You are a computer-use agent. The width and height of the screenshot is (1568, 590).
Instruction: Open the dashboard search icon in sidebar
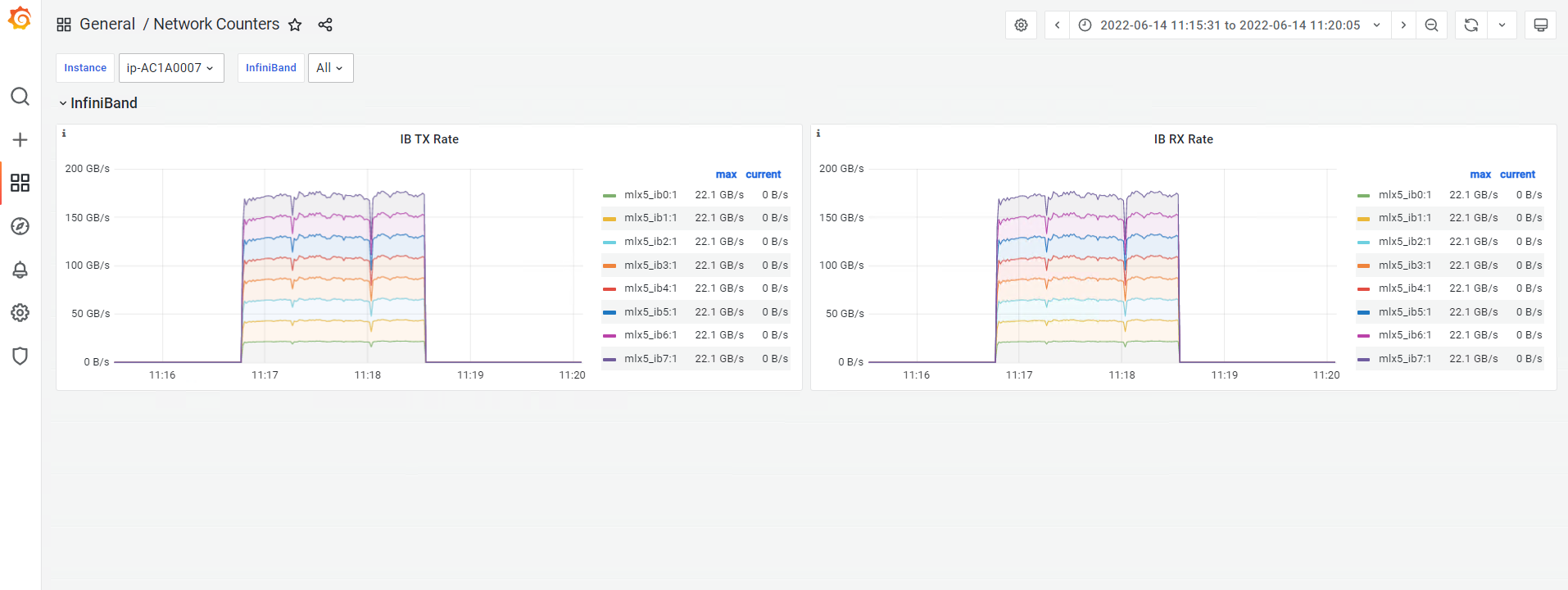tap(20, 97)
